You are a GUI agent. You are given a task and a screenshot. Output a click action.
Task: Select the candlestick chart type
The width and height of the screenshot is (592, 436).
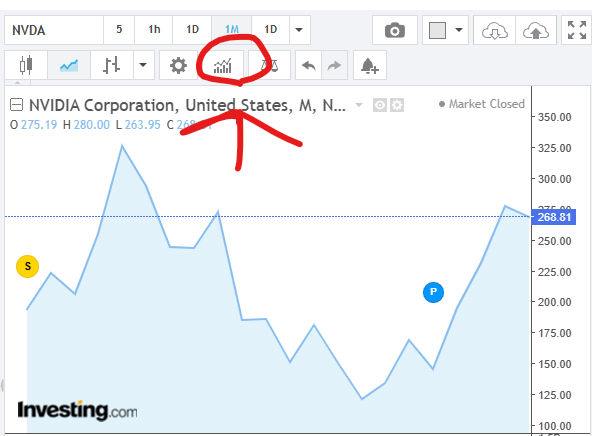coord(26,65)
